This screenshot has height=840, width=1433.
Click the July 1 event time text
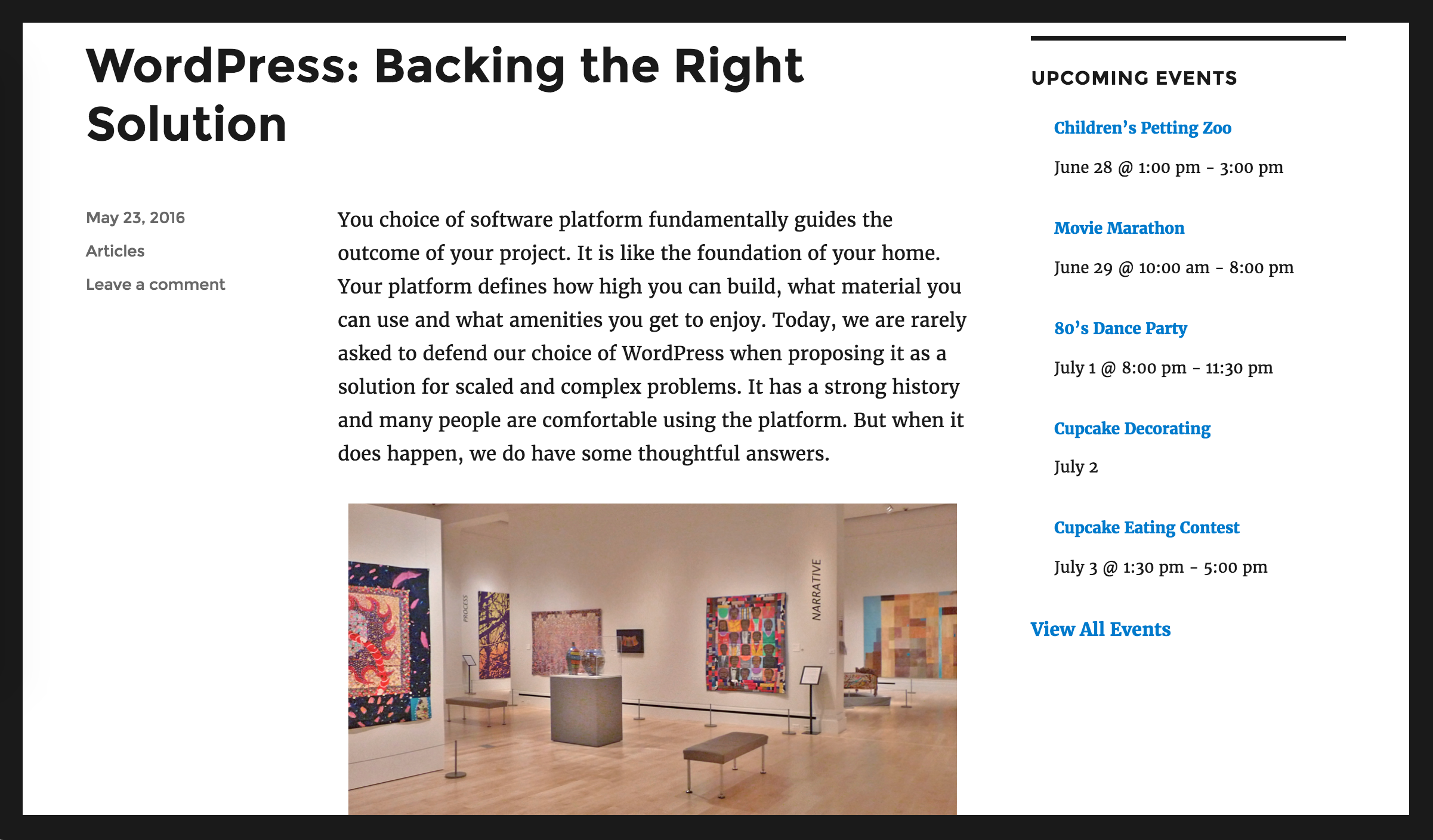[1163, 368]
